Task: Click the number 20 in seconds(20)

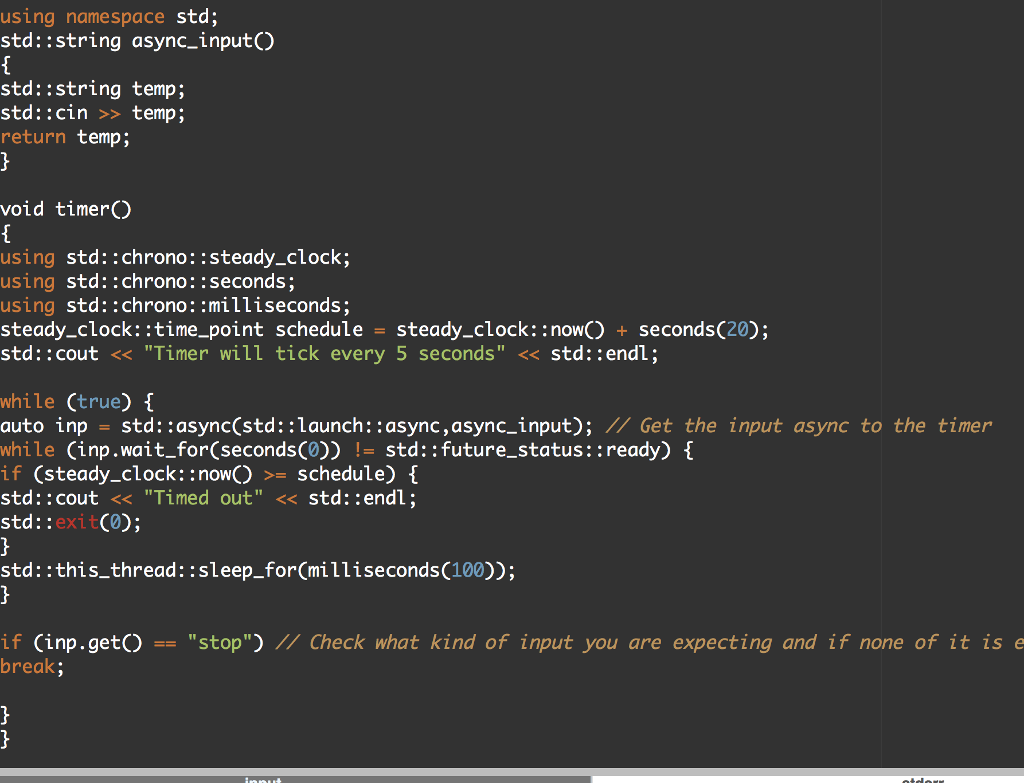Action: (737, 329)
